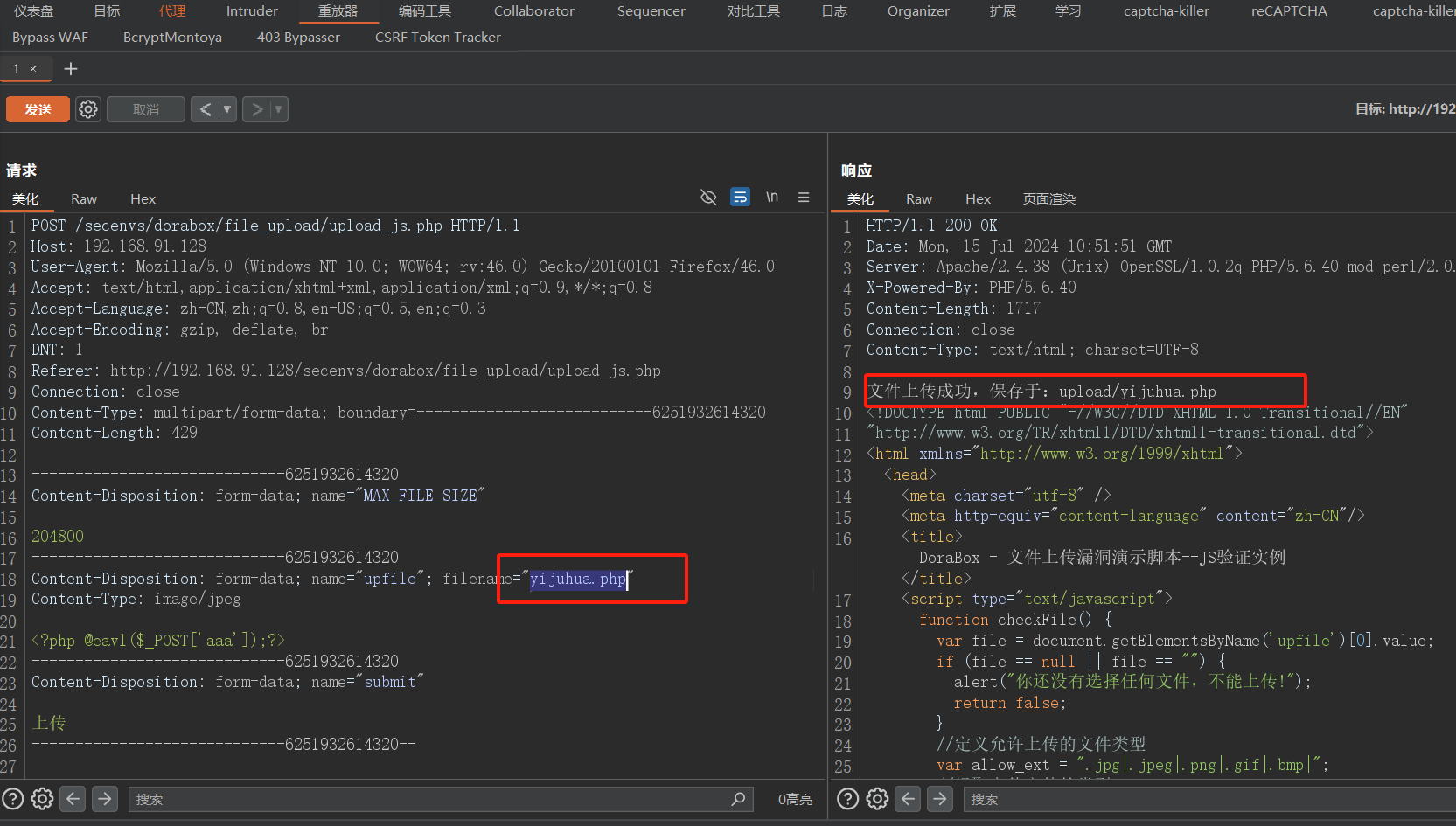
Task: Go to previous request with left arrow
Action: (205, 109)
